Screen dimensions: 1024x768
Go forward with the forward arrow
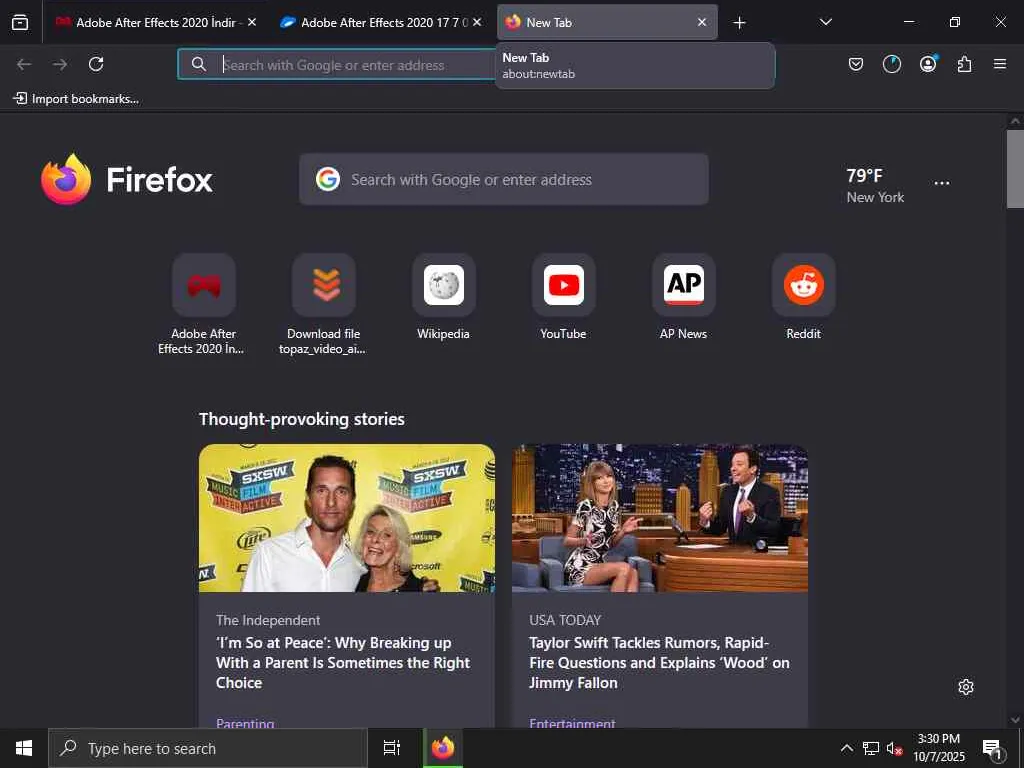(60, 64)
